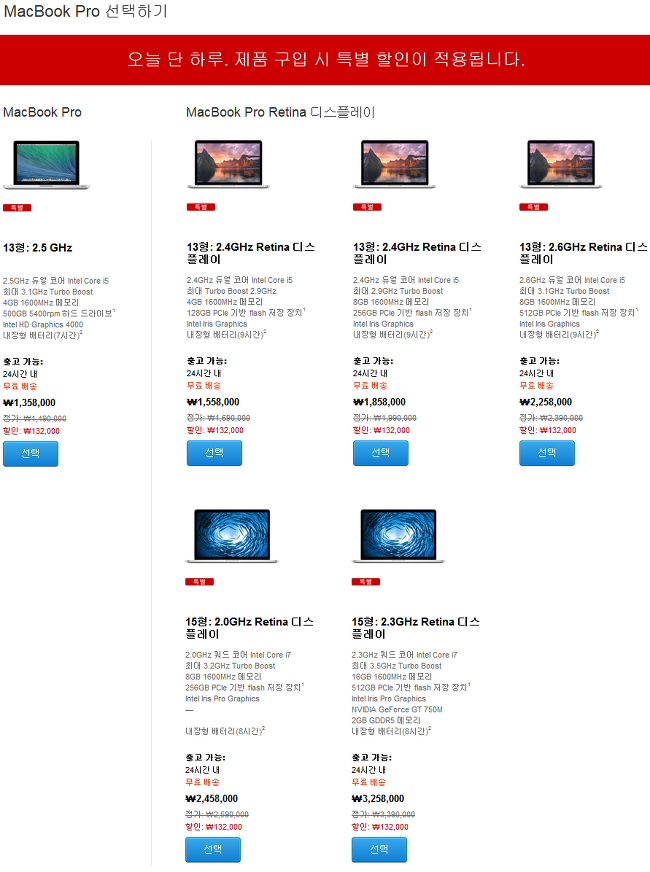Click the 15형: 2.3GHz Retina product title
Screen dimensions: 650x872
416,628
